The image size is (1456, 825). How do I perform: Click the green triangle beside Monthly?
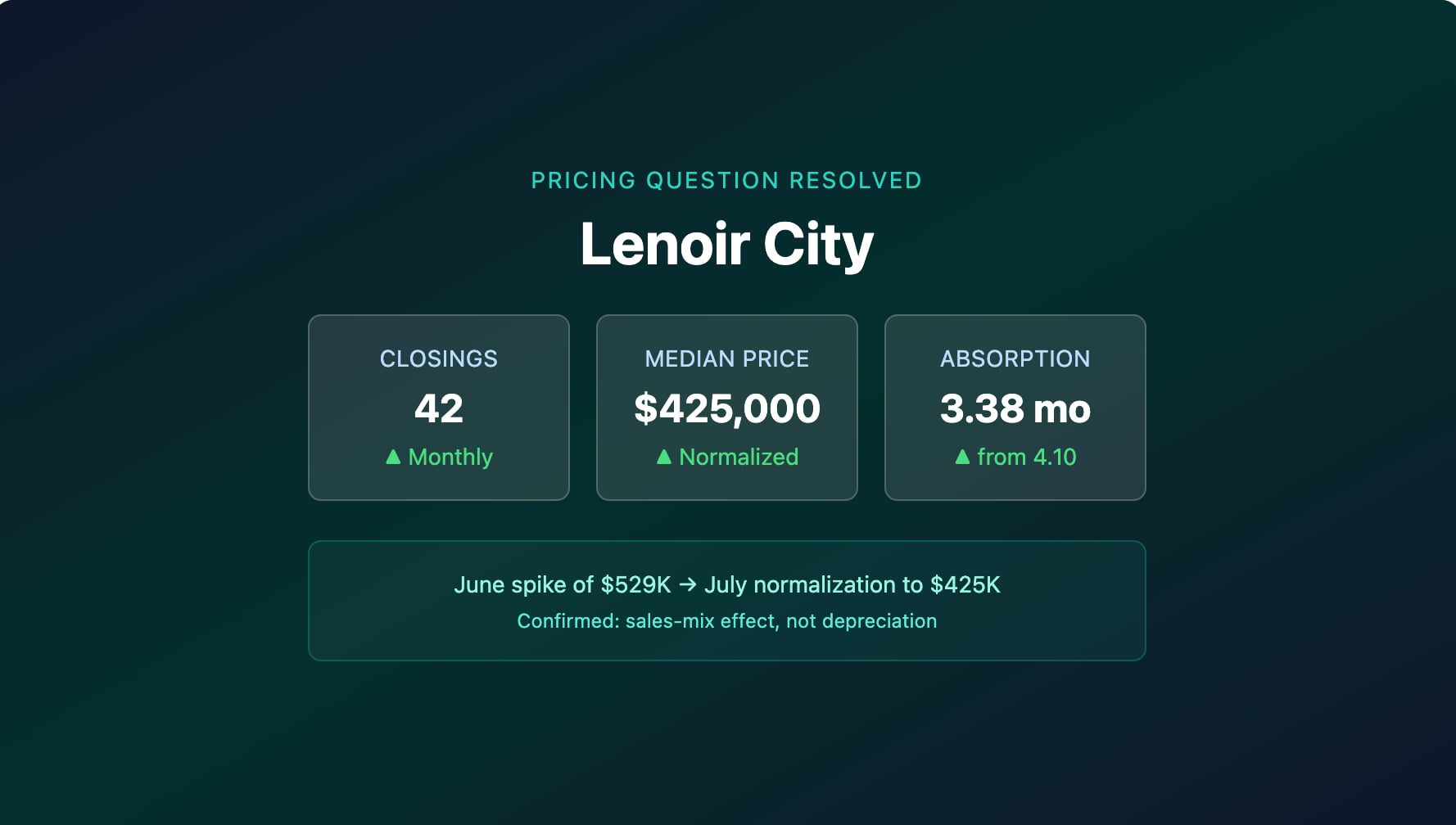(x=393, y=457)
